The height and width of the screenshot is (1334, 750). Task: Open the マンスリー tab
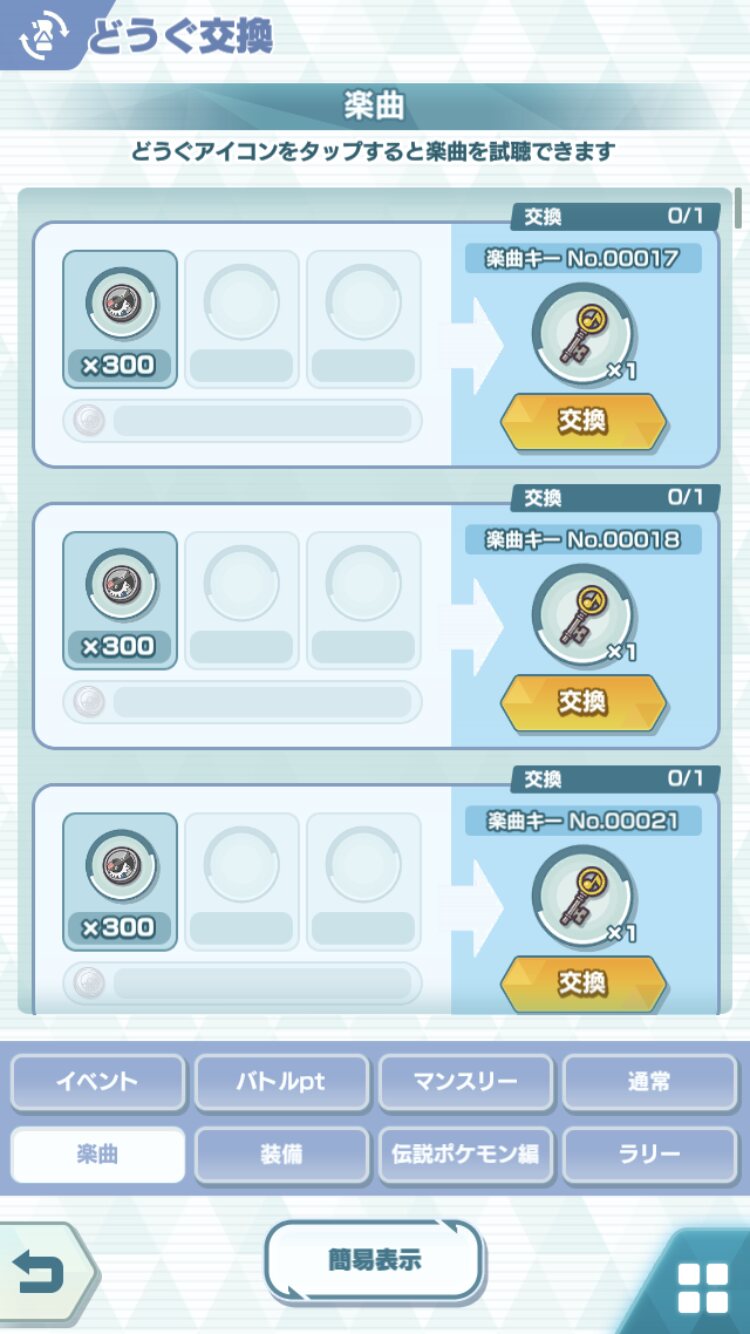point(465,1082)
